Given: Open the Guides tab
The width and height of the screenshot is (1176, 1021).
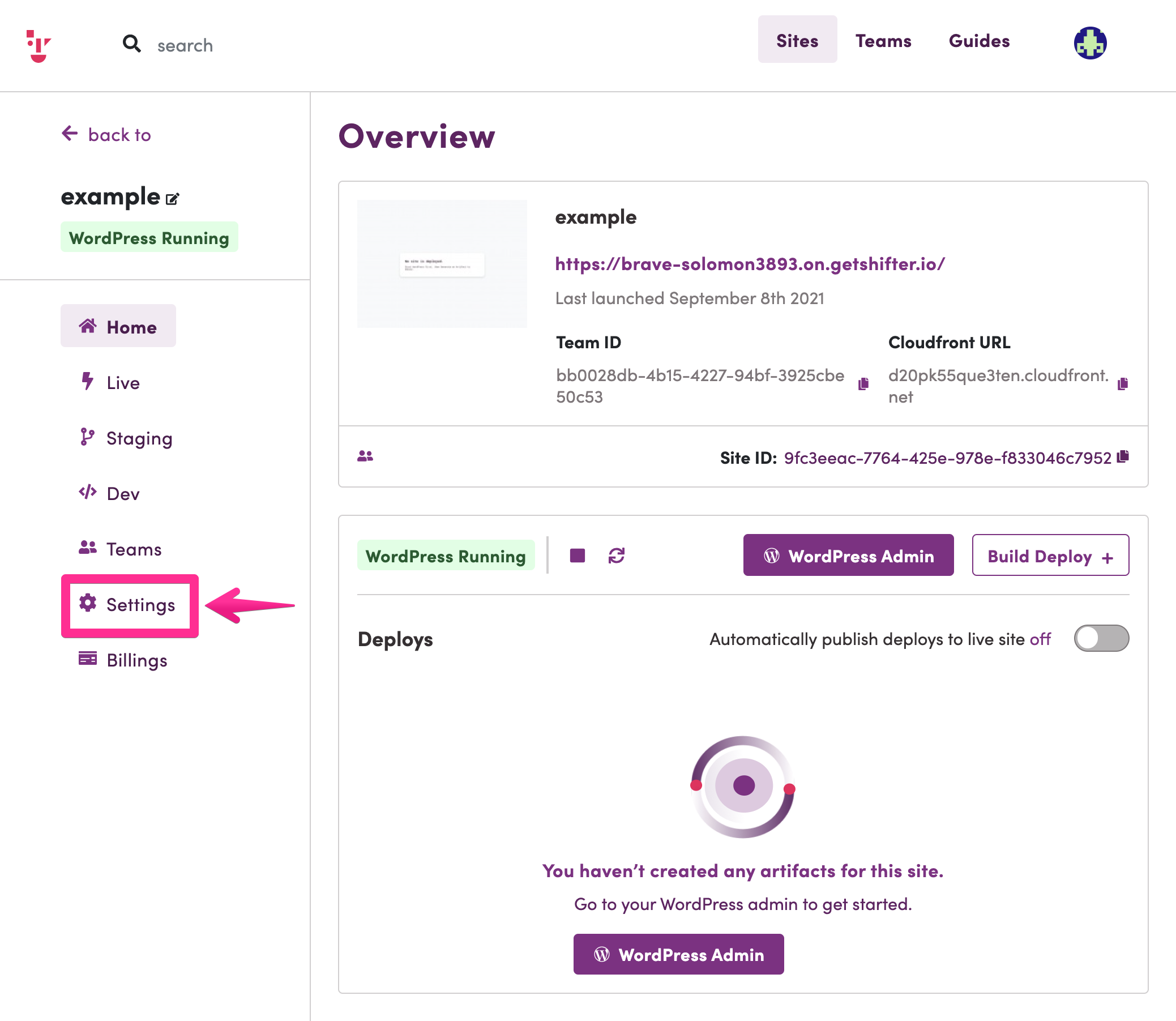Looking at the screenshot, I should coord(979,41).
